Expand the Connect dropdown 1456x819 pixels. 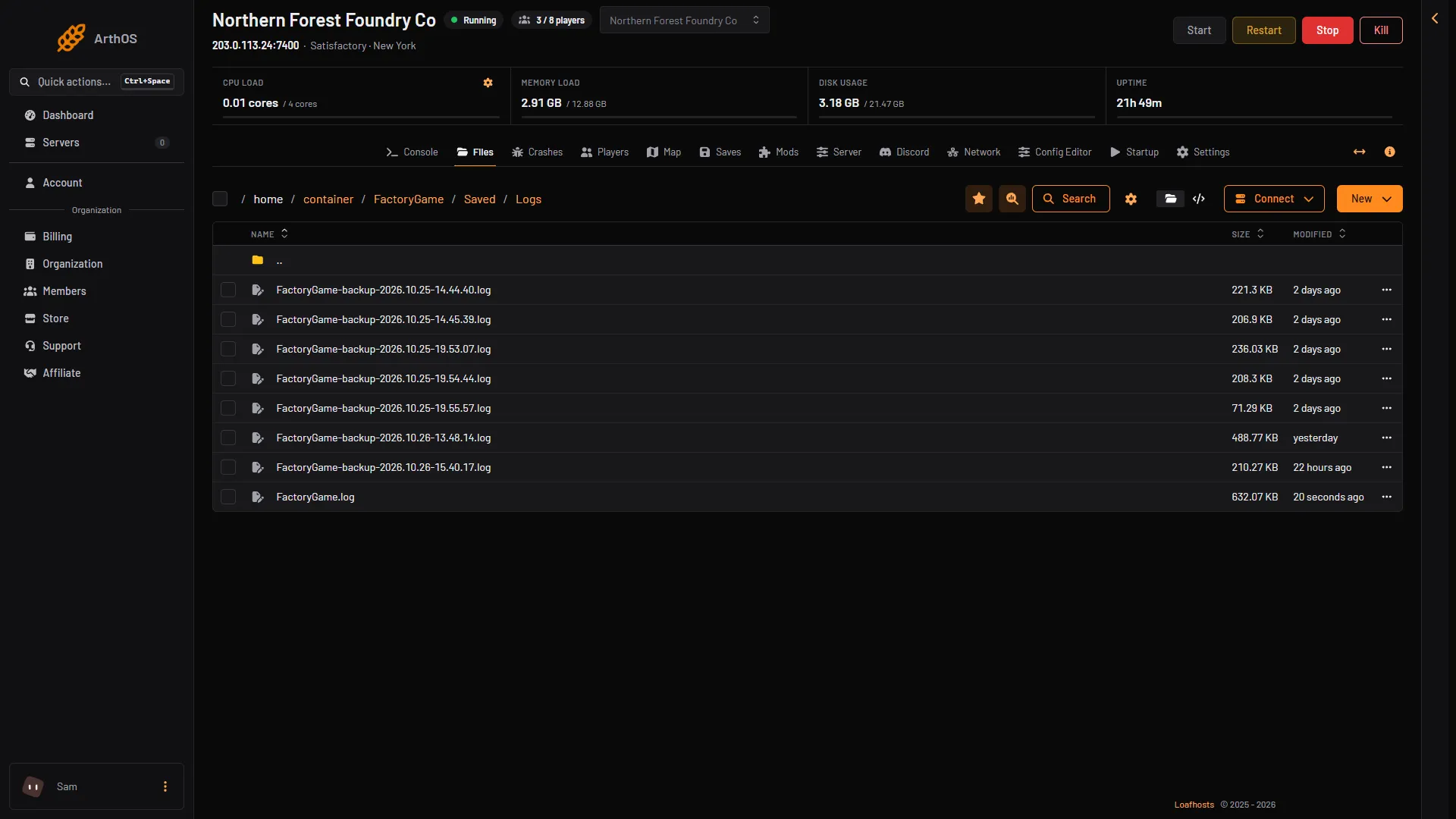coord(1274,199)
